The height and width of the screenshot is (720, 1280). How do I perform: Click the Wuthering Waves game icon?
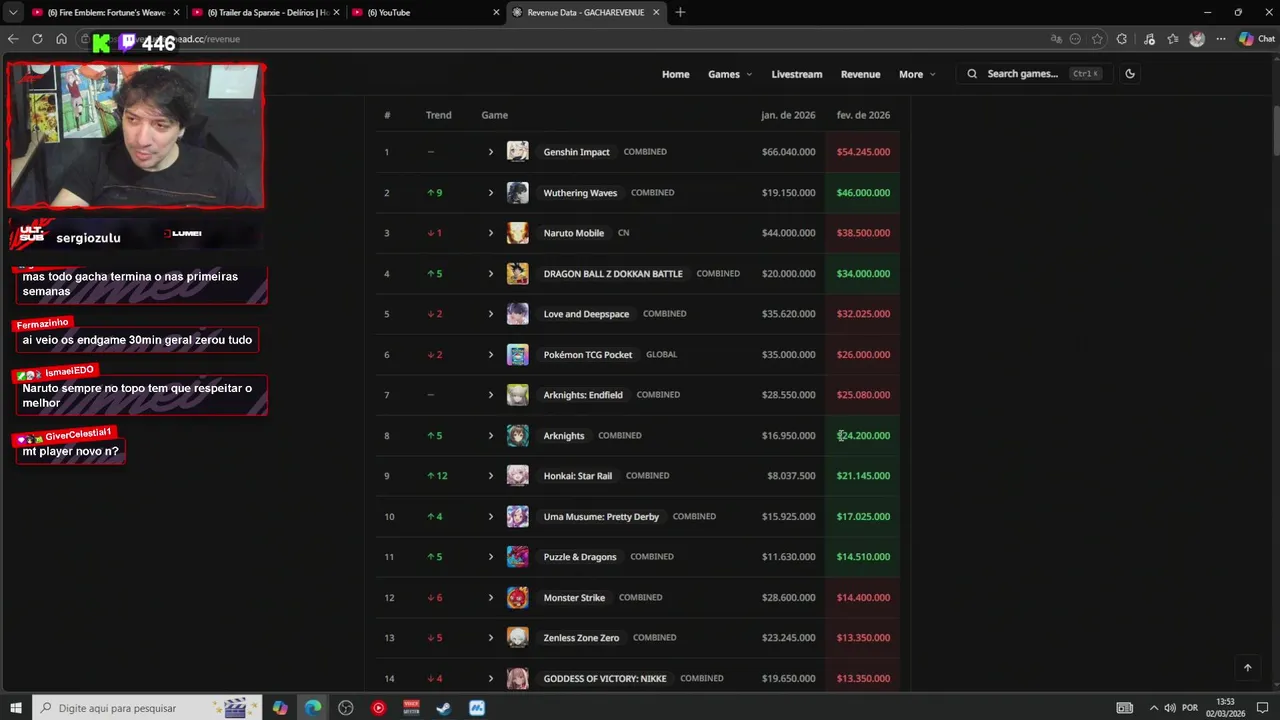[517, 193]
